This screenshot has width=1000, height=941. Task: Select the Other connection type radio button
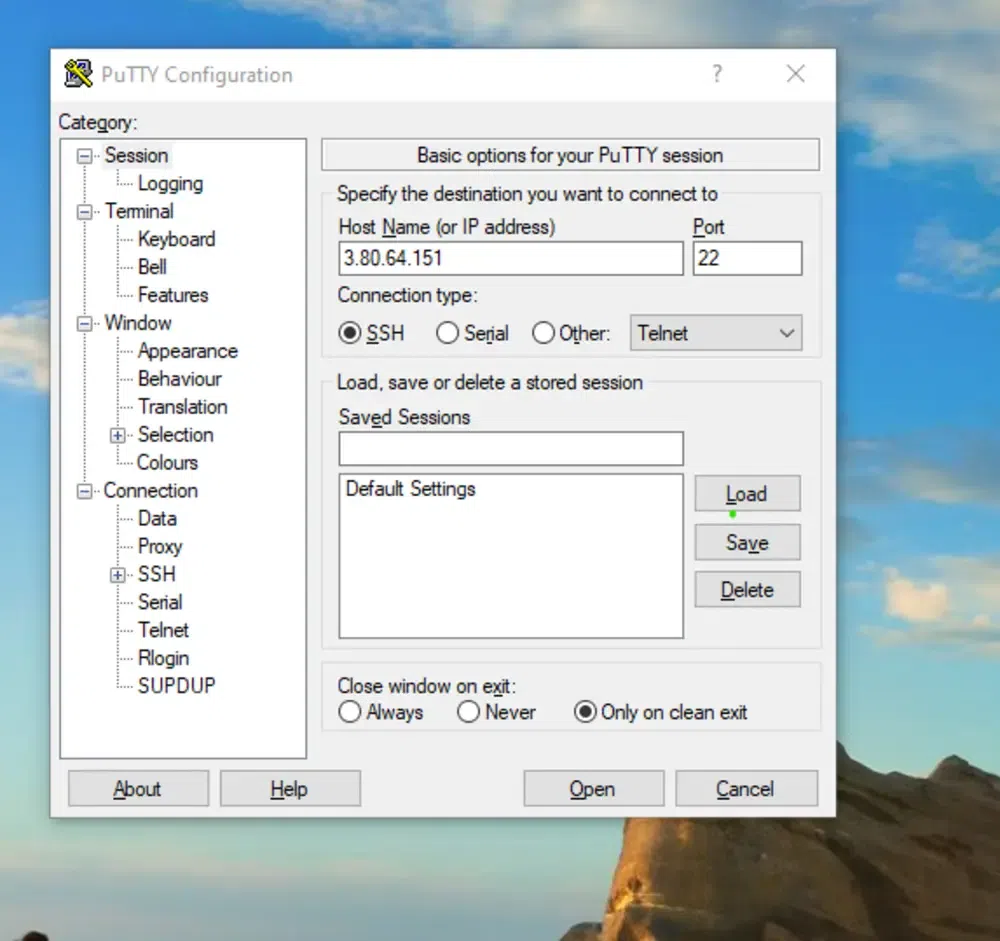543,333
